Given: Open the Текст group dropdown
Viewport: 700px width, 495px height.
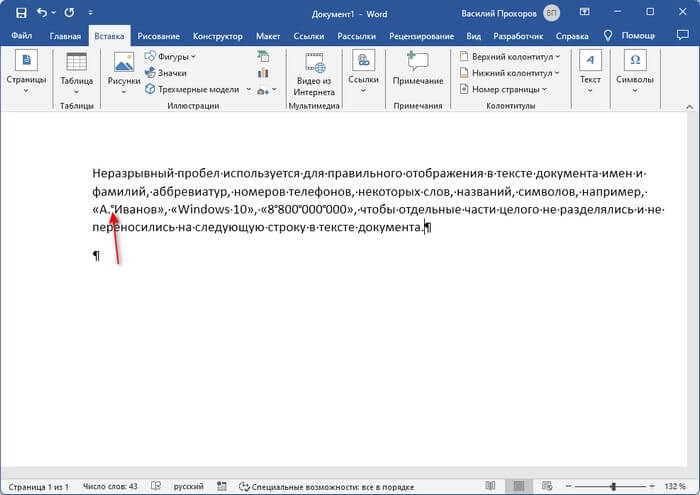Looking at the screenshot, I should (590, 73).
